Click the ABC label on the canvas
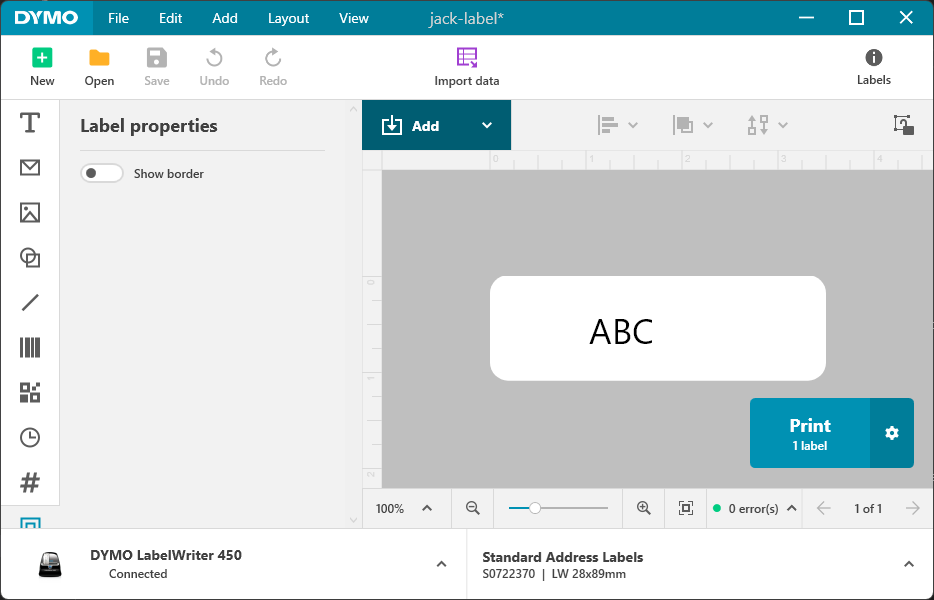This screenshot has height=600, width=934. [621, 331]
